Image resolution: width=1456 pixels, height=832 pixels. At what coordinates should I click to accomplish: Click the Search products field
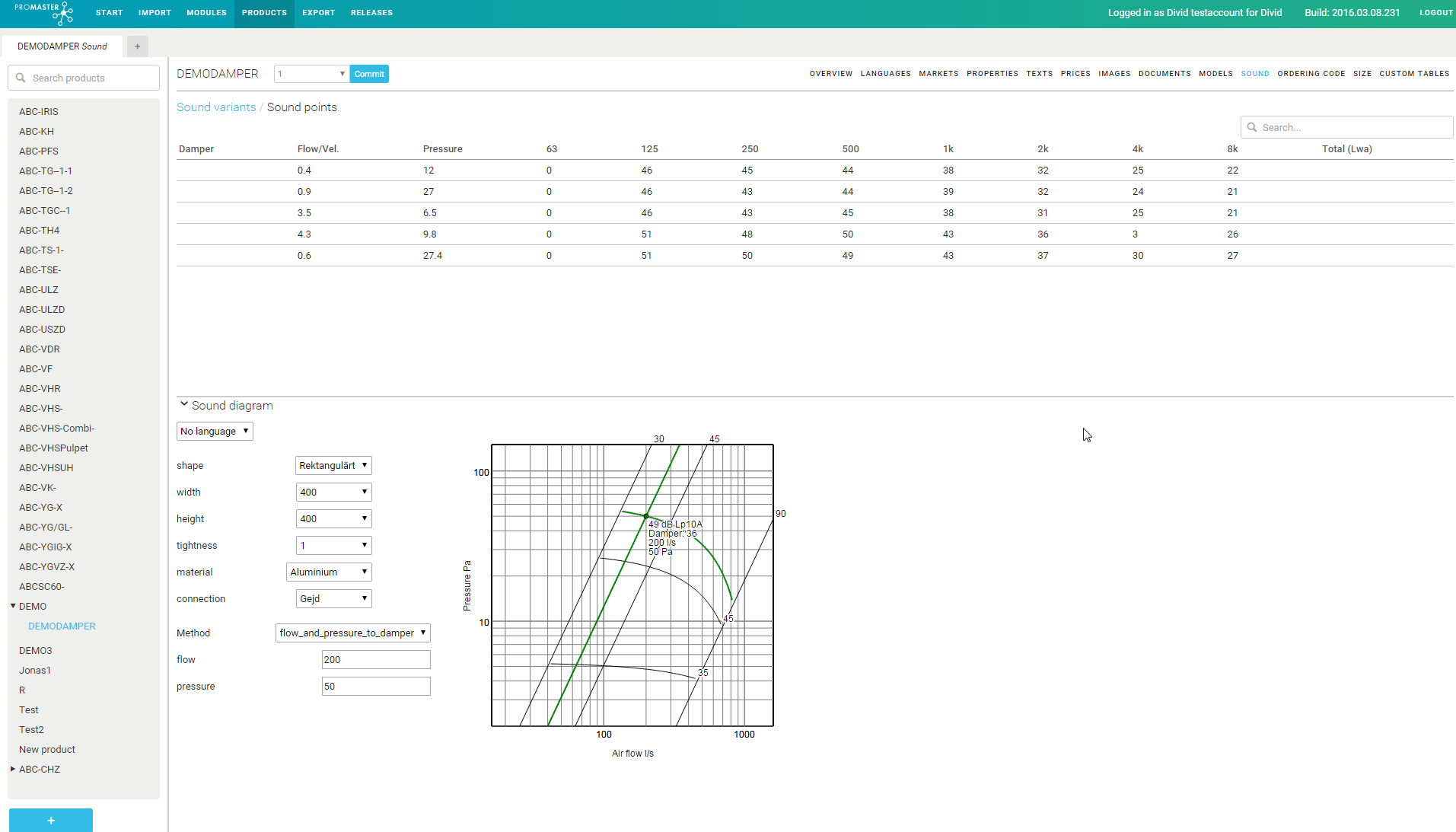[84, 78]
